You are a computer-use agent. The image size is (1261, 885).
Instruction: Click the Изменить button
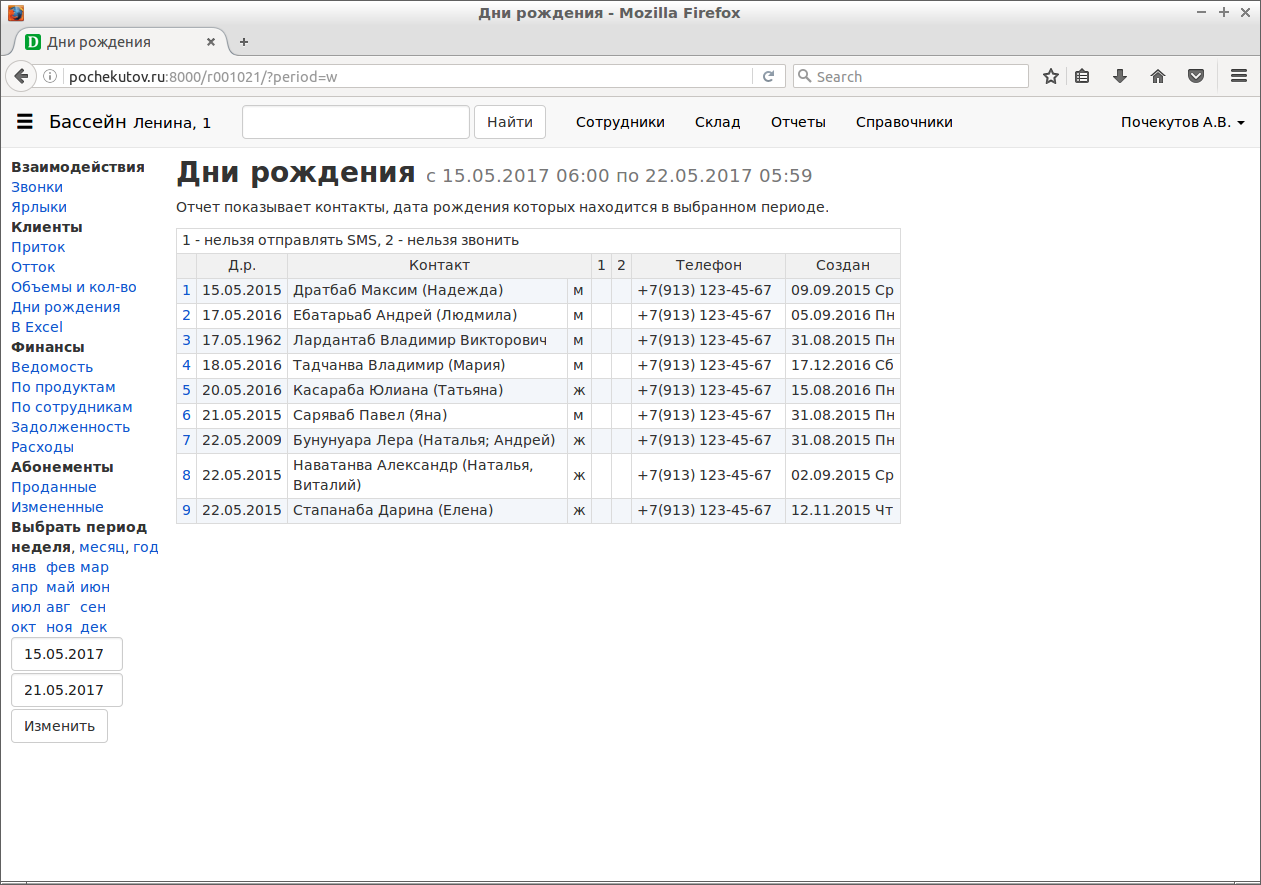pyautogui.click(x=59, y=726)
